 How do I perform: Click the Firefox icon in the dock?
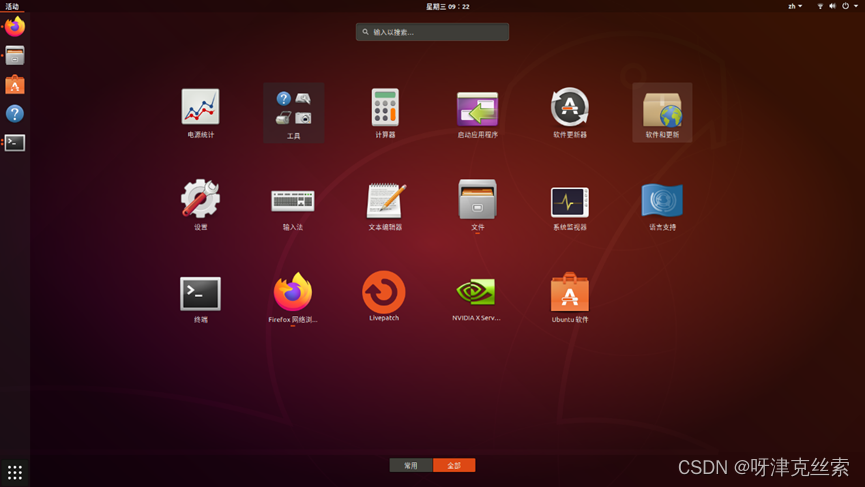tap(15, 26)
